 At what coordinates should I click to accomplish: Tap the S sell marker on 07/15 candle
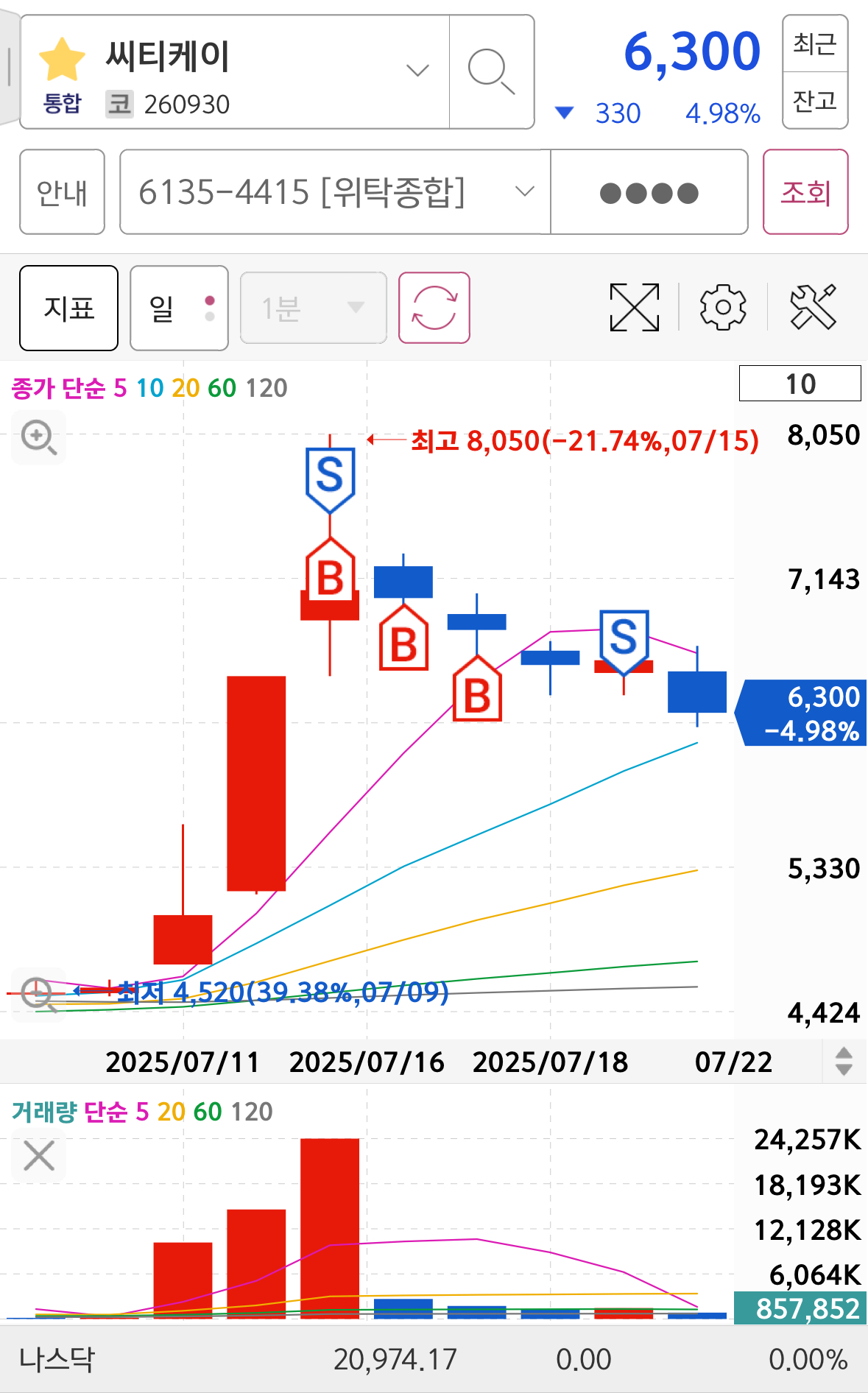point(330,479)
